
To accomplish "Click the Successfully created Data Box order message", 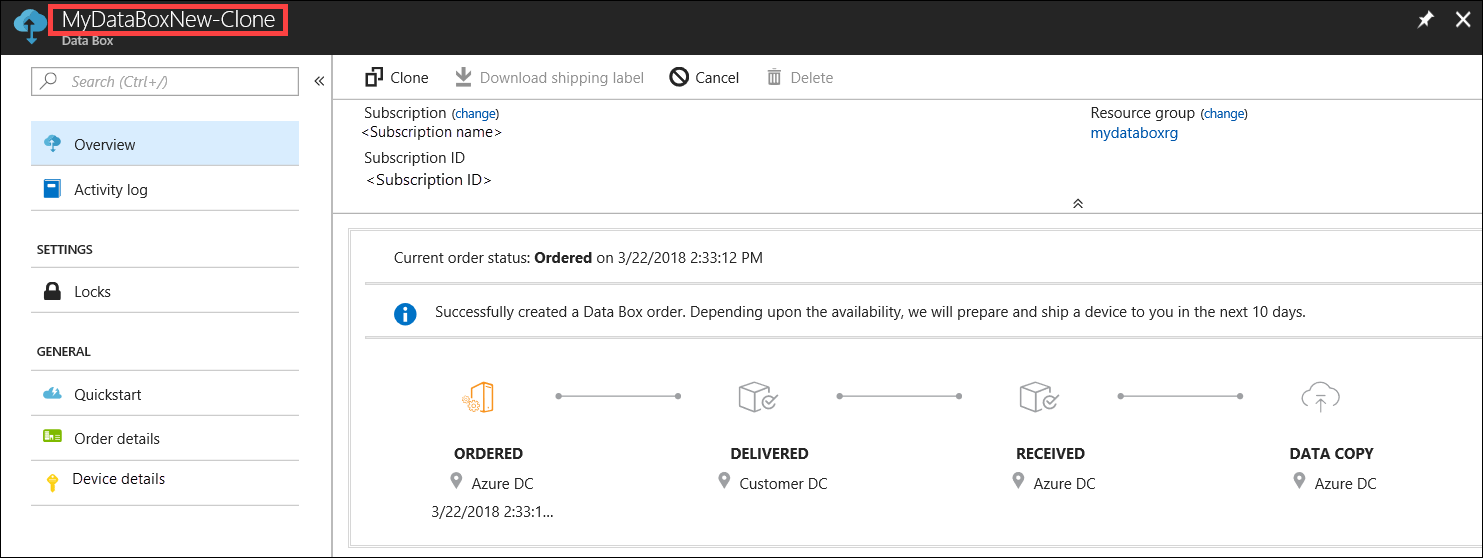I will 870,312.
